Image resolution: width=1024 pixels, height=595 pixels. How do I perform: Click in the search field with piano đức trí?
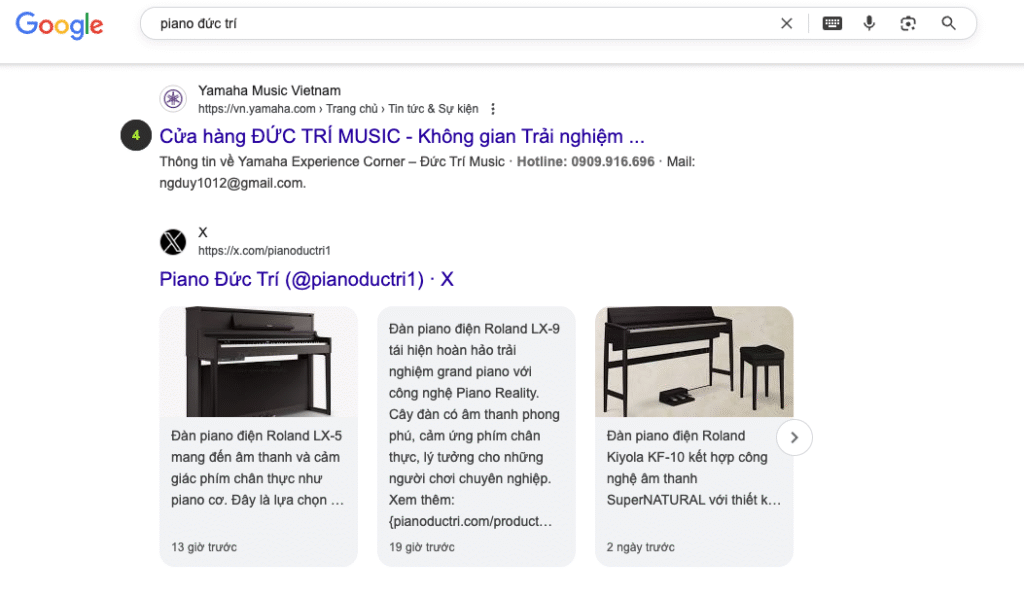coord(450,24)
